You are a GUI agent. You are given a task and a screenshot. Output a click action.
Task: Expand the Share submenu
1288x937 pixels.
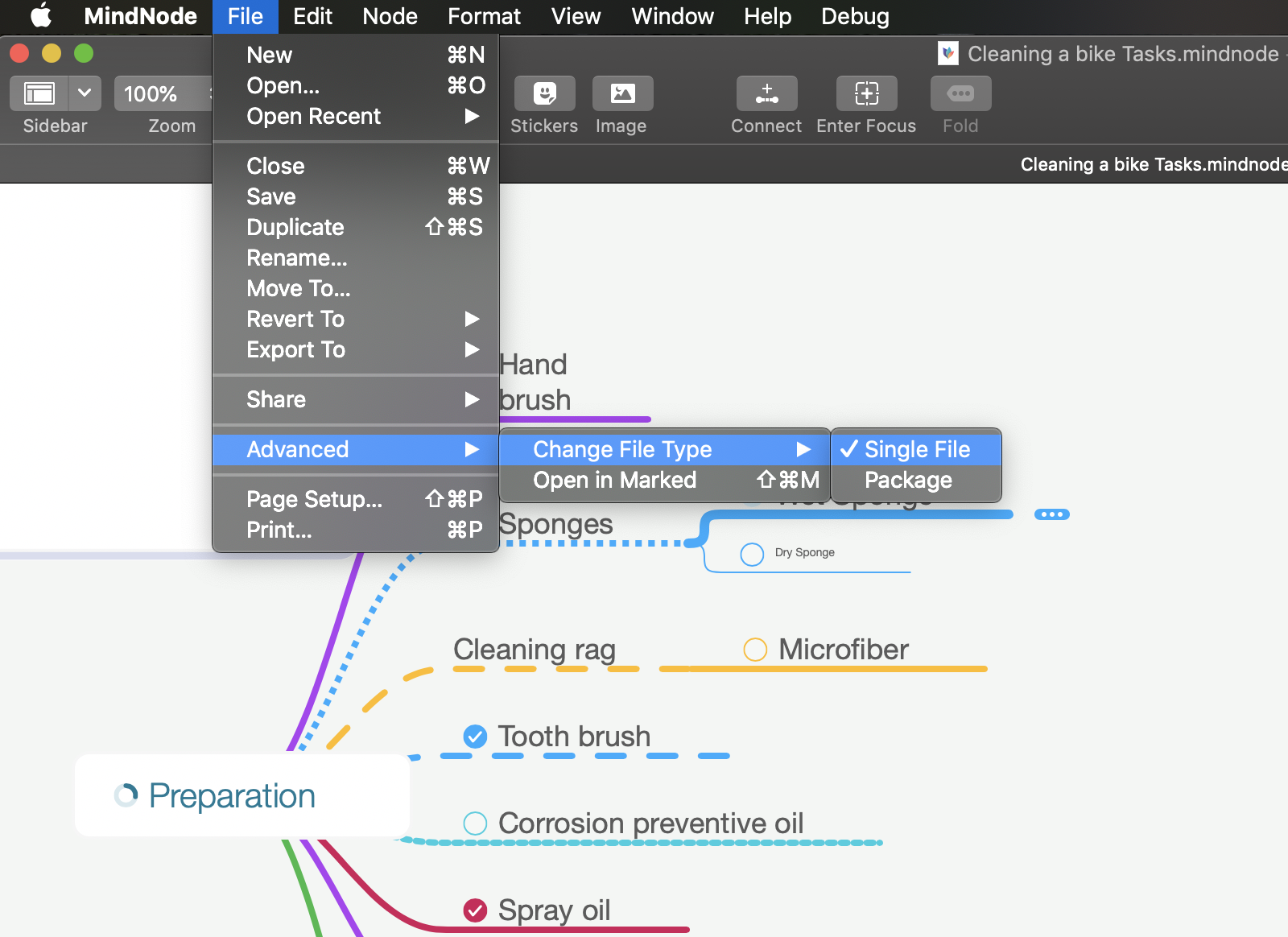tap(356, 399)
